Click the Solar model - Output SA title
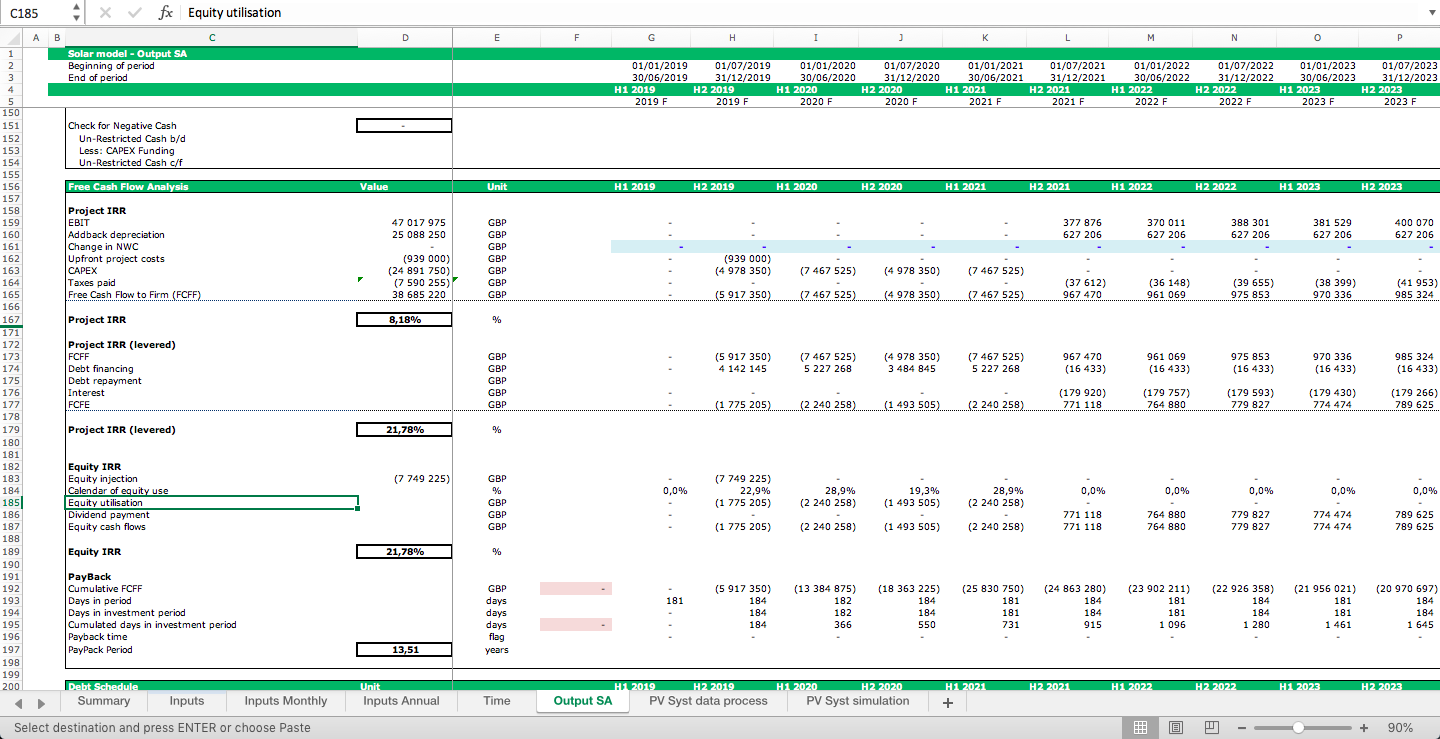Image resolution: width=1440 pixels, height=739 pixels. click(x=127, y=54)
